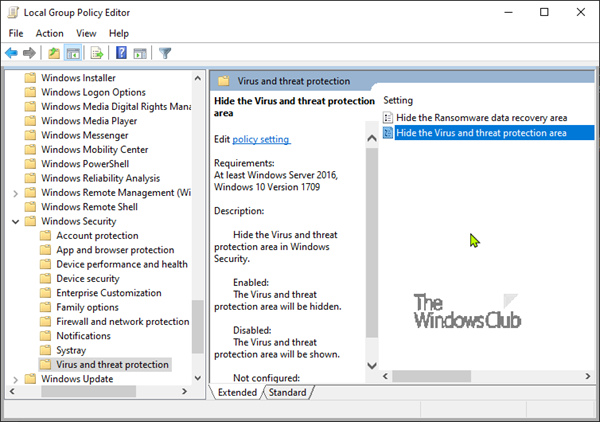Click the policy icon of the highlighted Virus setting
Screen dimensions: 600x422
click(388, 133)
